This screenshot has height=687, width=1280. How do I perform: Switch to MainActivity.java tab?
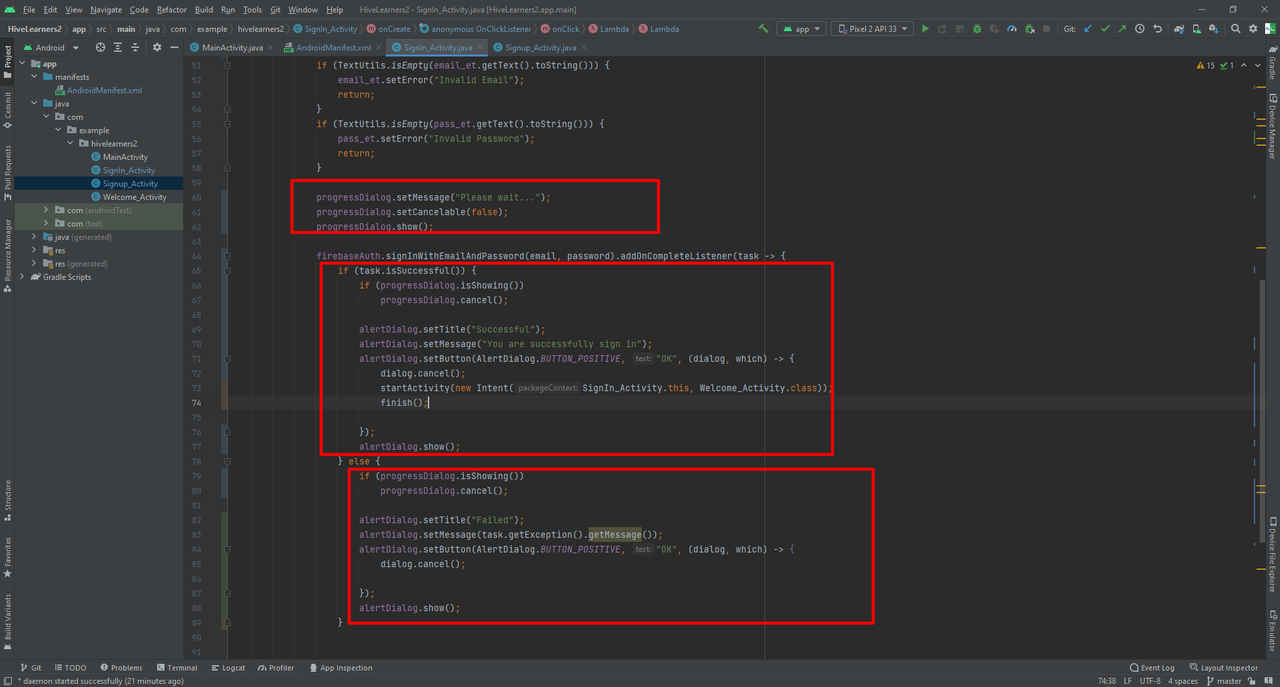[x=232, y=47]
